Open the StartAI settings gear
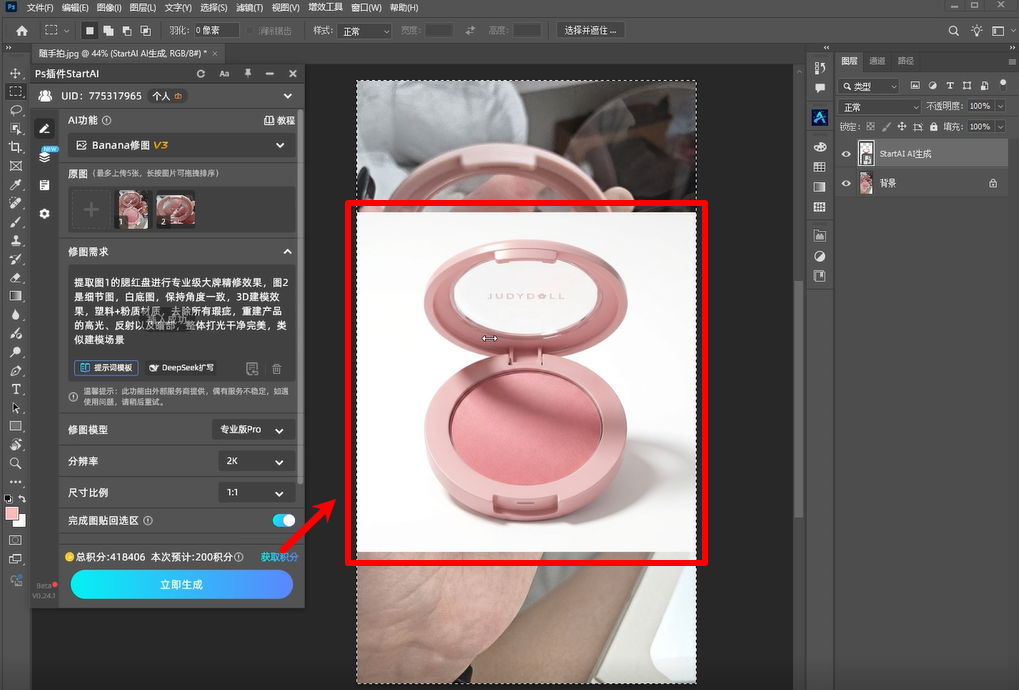This screenshot has height=690, width=1019. (x=44, y=214)
